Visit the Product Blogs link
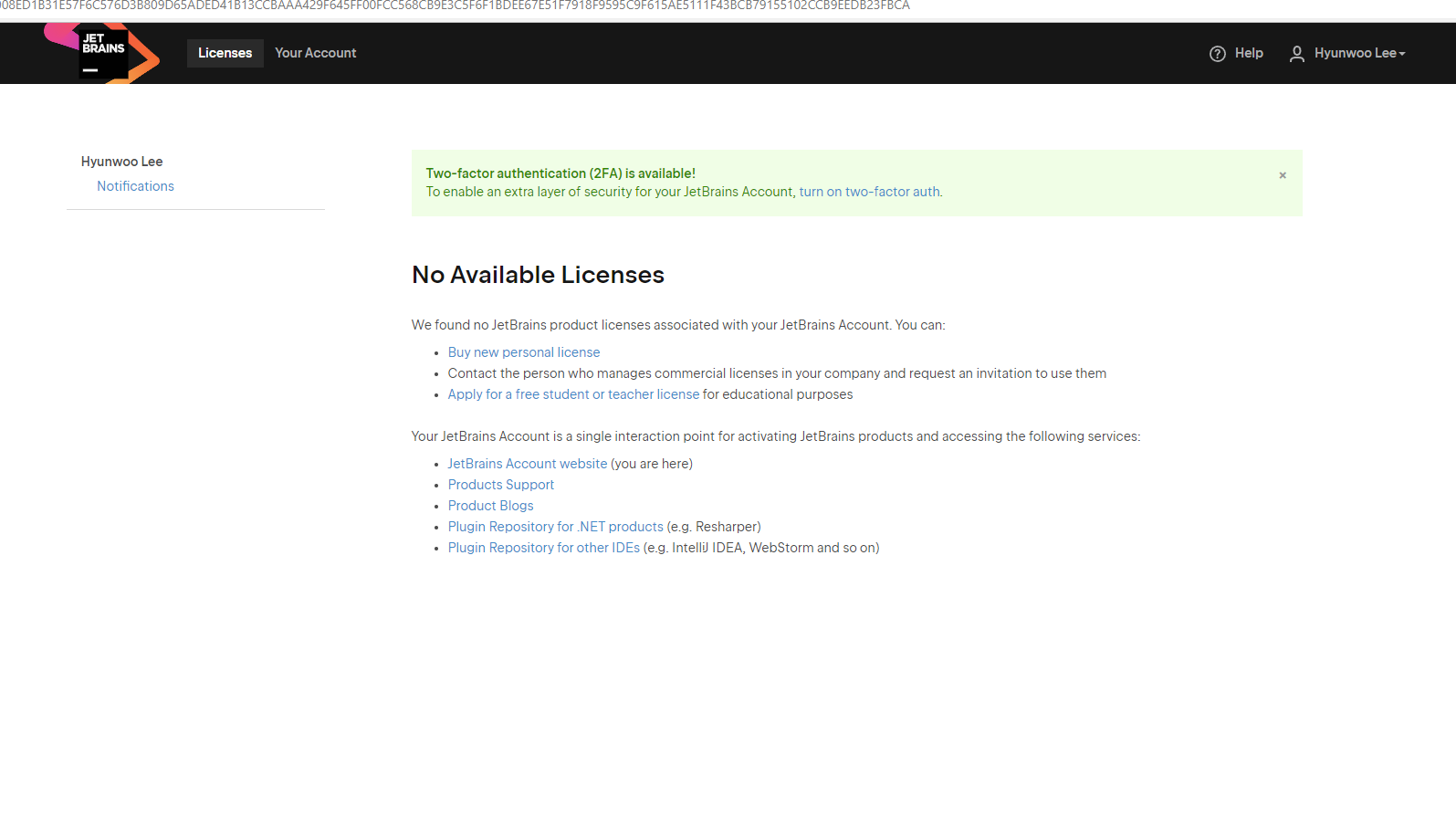The height and width of the screenshot is (828, 1456). [490, 506]
